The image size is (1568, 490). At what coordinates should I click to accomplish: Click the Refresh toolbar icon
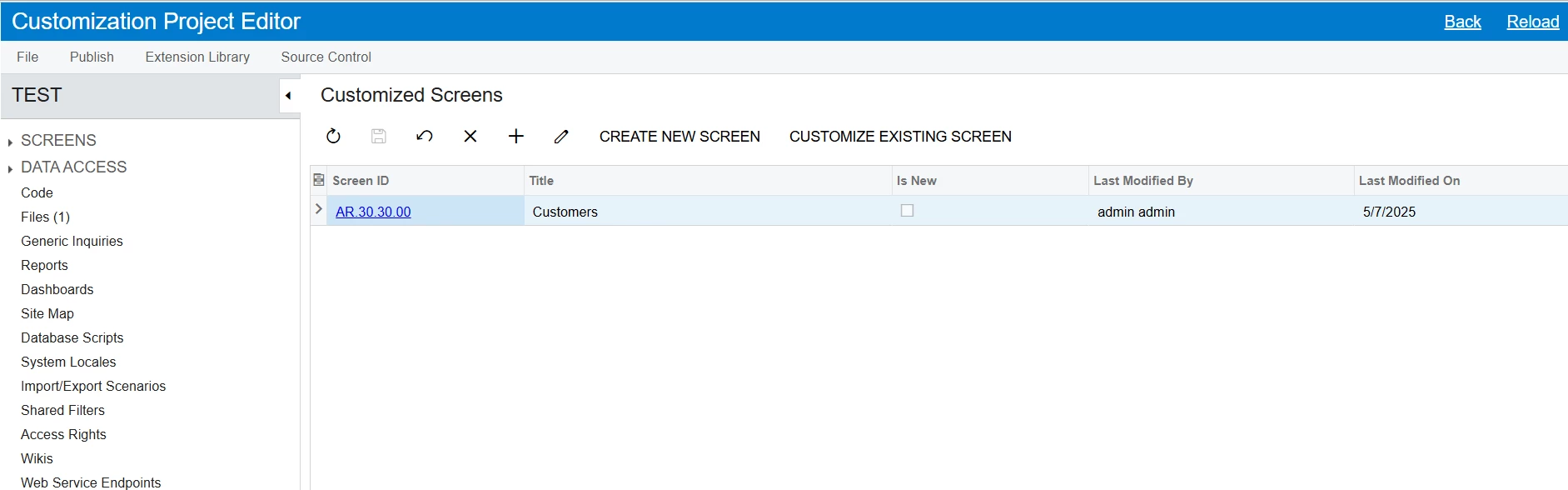333,136
